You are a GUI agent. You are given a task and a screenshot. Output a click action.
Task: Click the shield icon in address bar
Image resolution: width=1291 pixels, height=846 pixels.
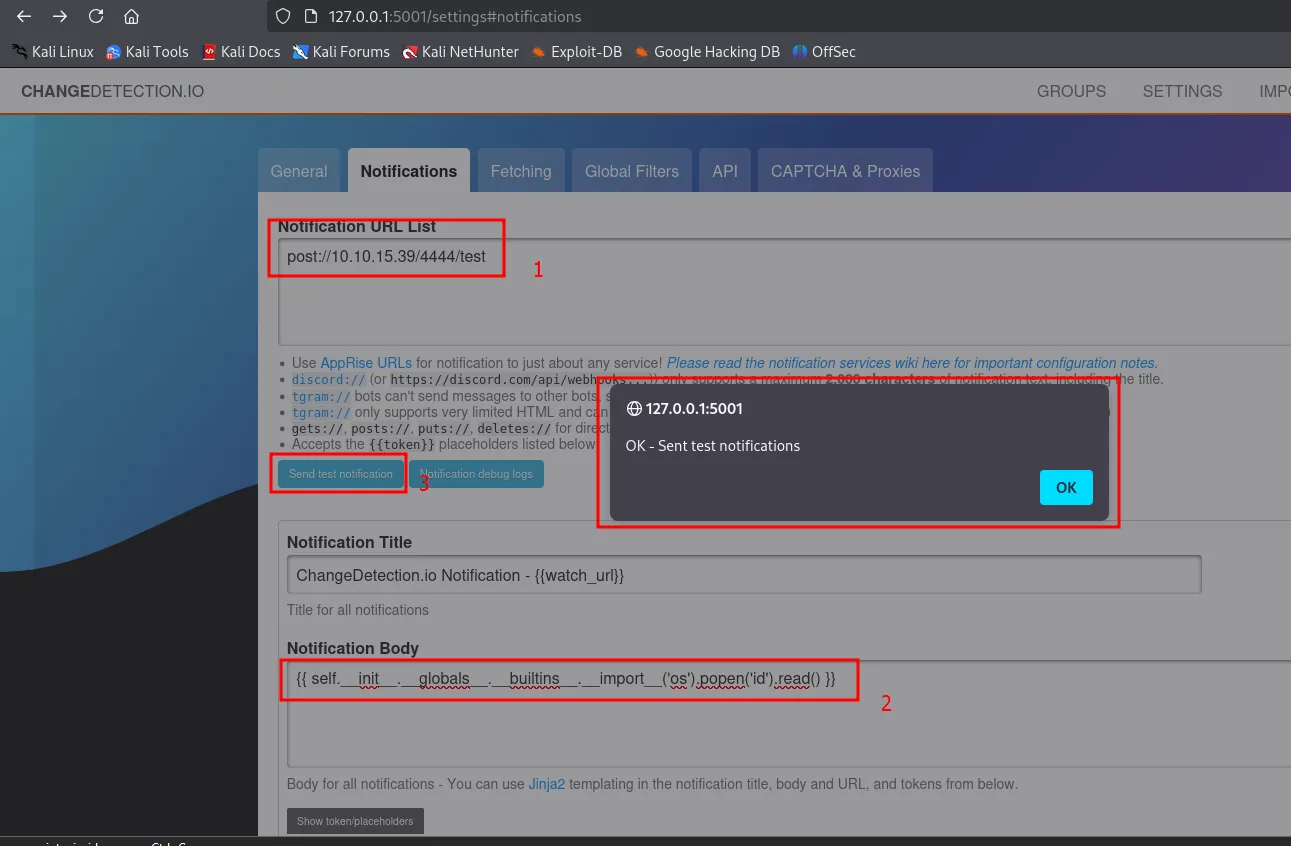[283, 16]
